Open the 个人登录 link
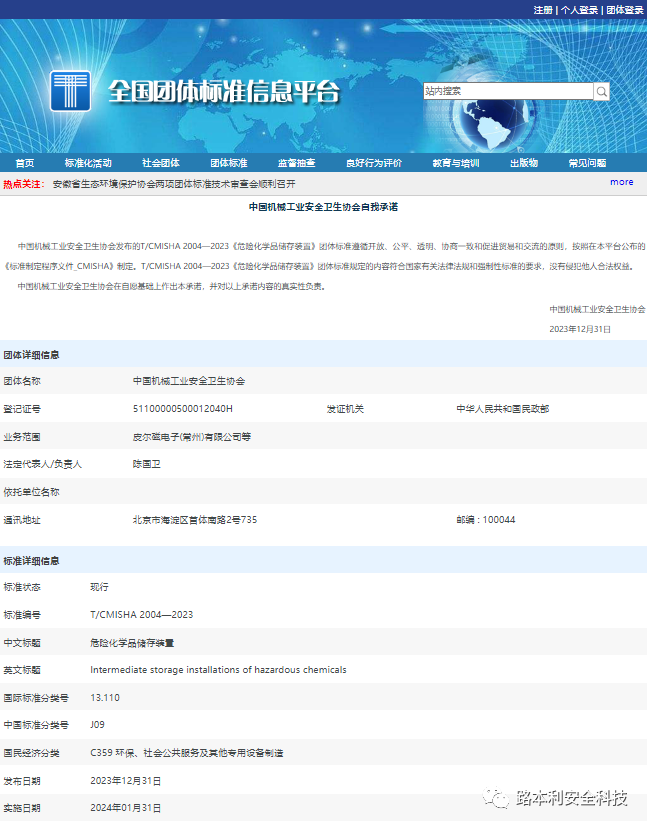This screenshot has height=827, width=648. pos(579,10)
